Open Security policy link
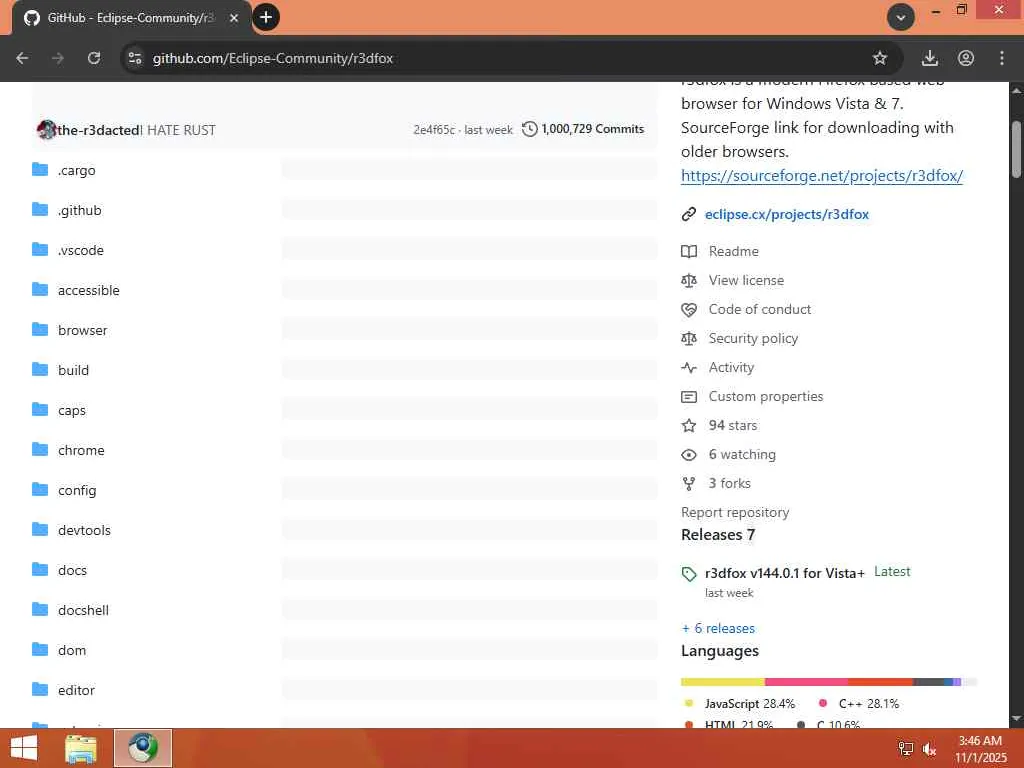 tap(753, 338)
